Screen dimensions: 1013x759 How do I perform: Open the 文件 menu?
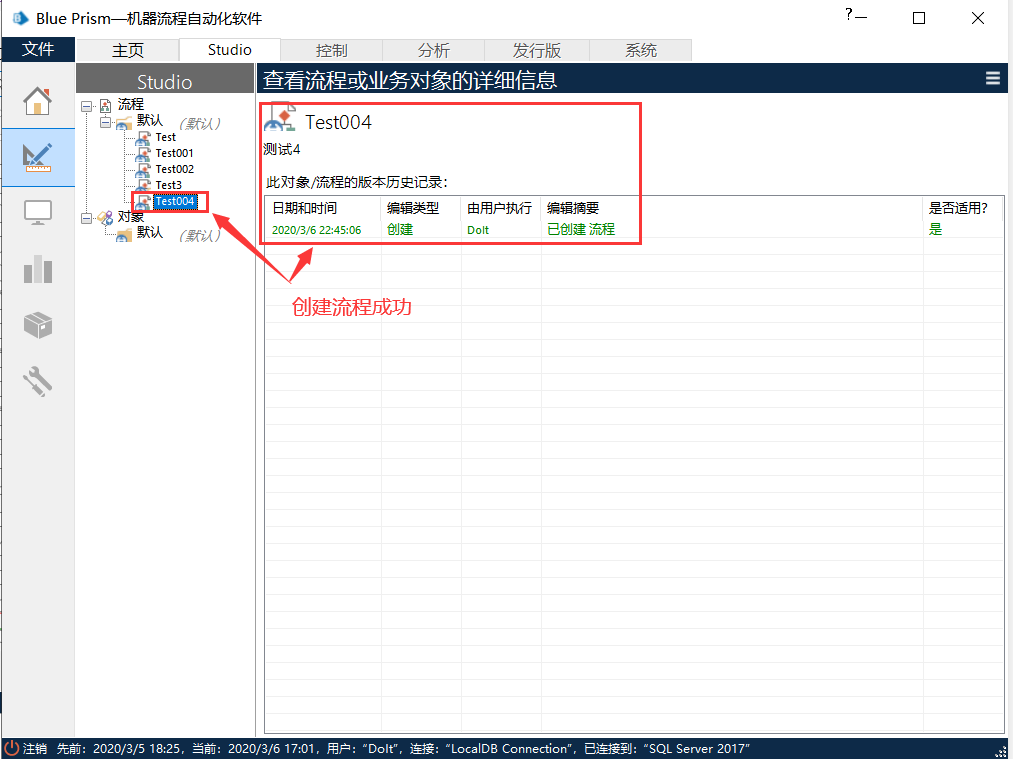click(x=38, y=49)
